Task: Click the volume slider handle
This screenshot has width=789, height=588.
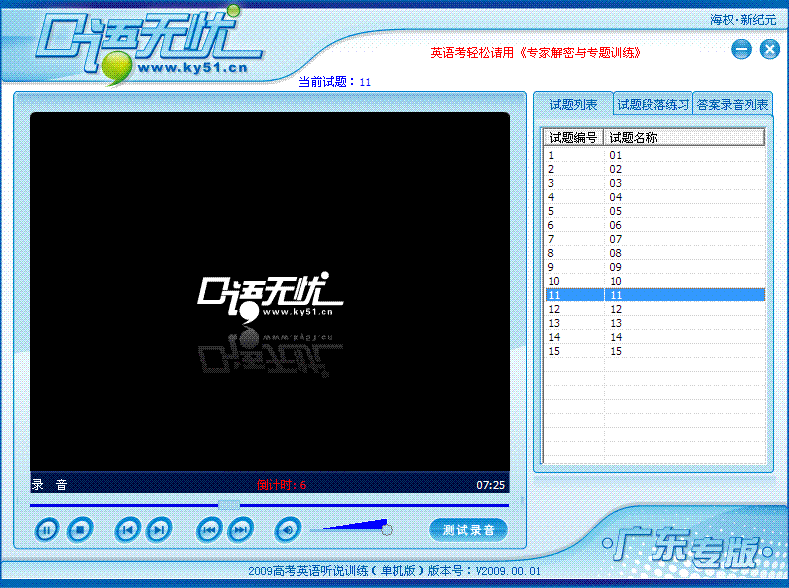Action: [x=386, y=529]
